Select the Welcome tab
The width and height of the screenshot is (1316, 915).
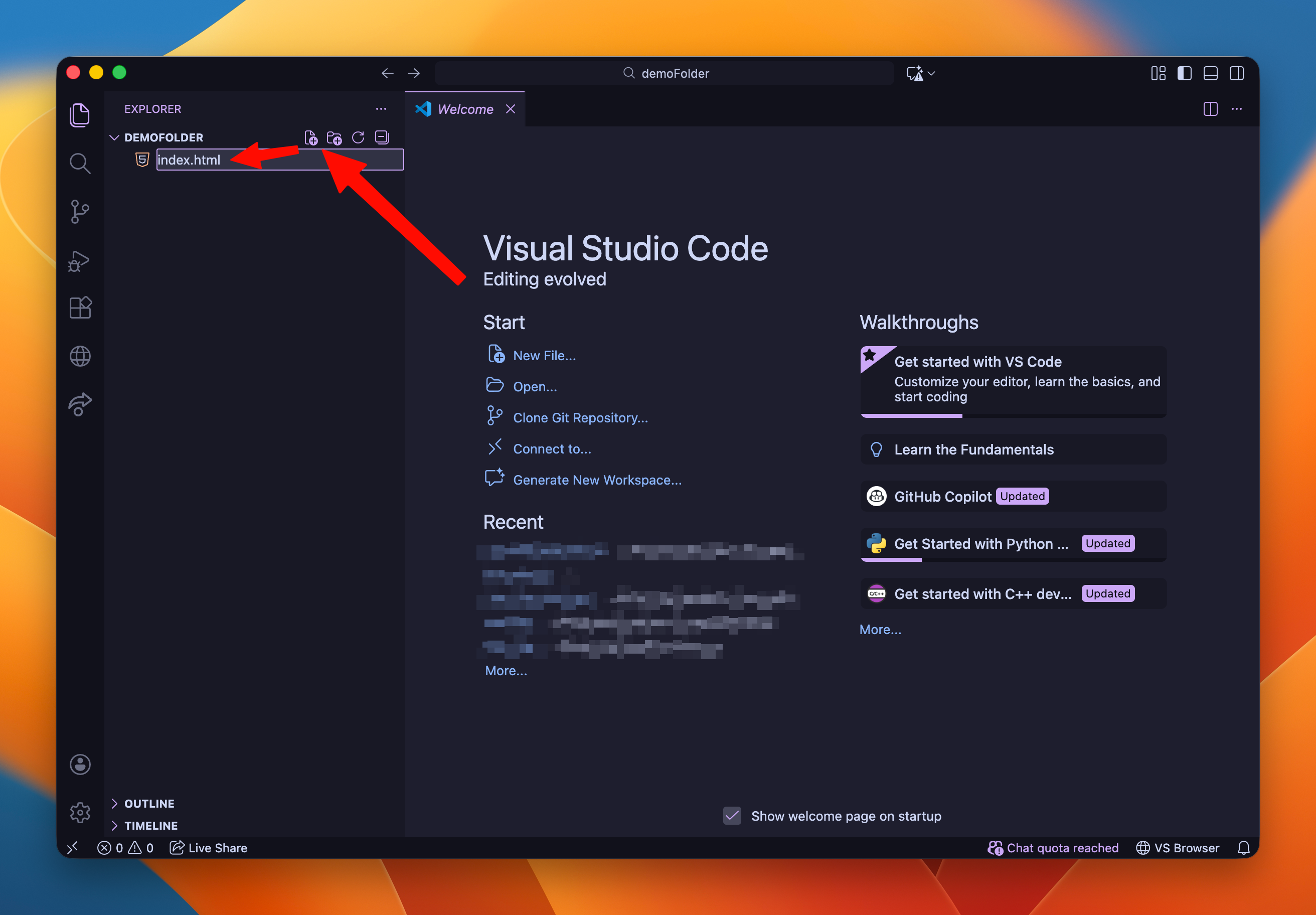[x=465, y=109]
